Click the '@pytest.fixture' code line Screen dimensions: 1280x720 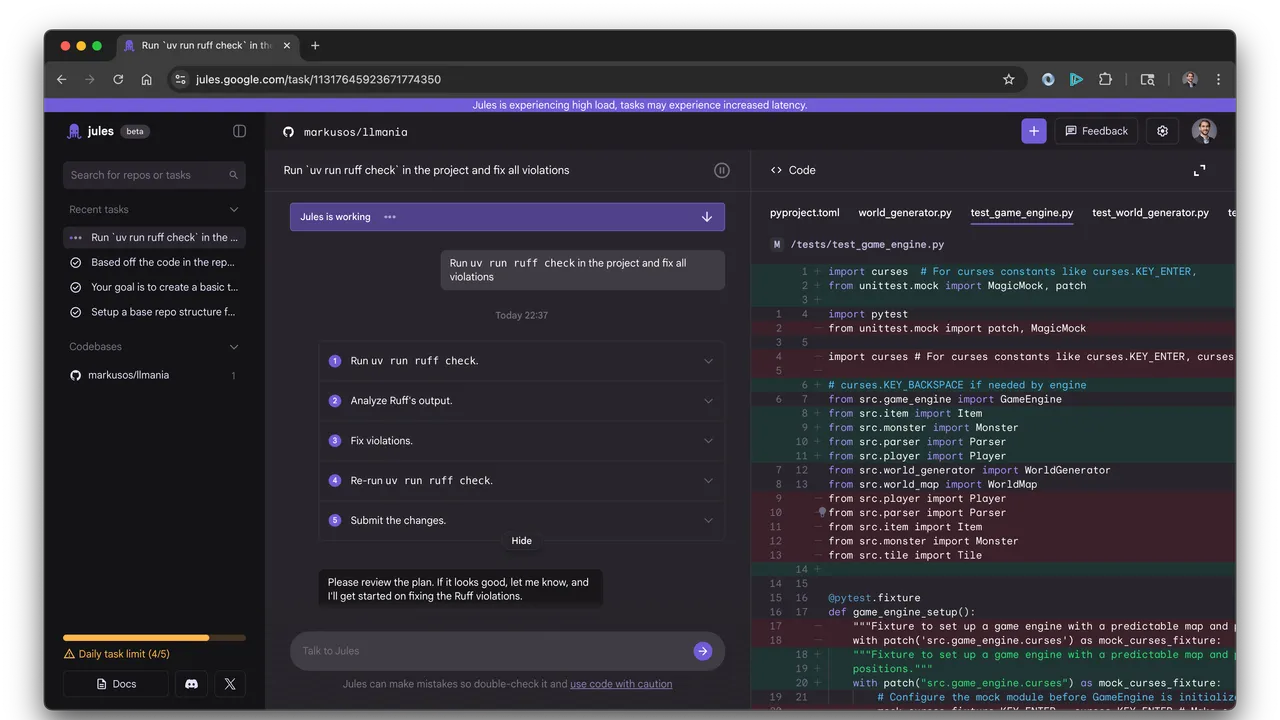coord(874,598)
